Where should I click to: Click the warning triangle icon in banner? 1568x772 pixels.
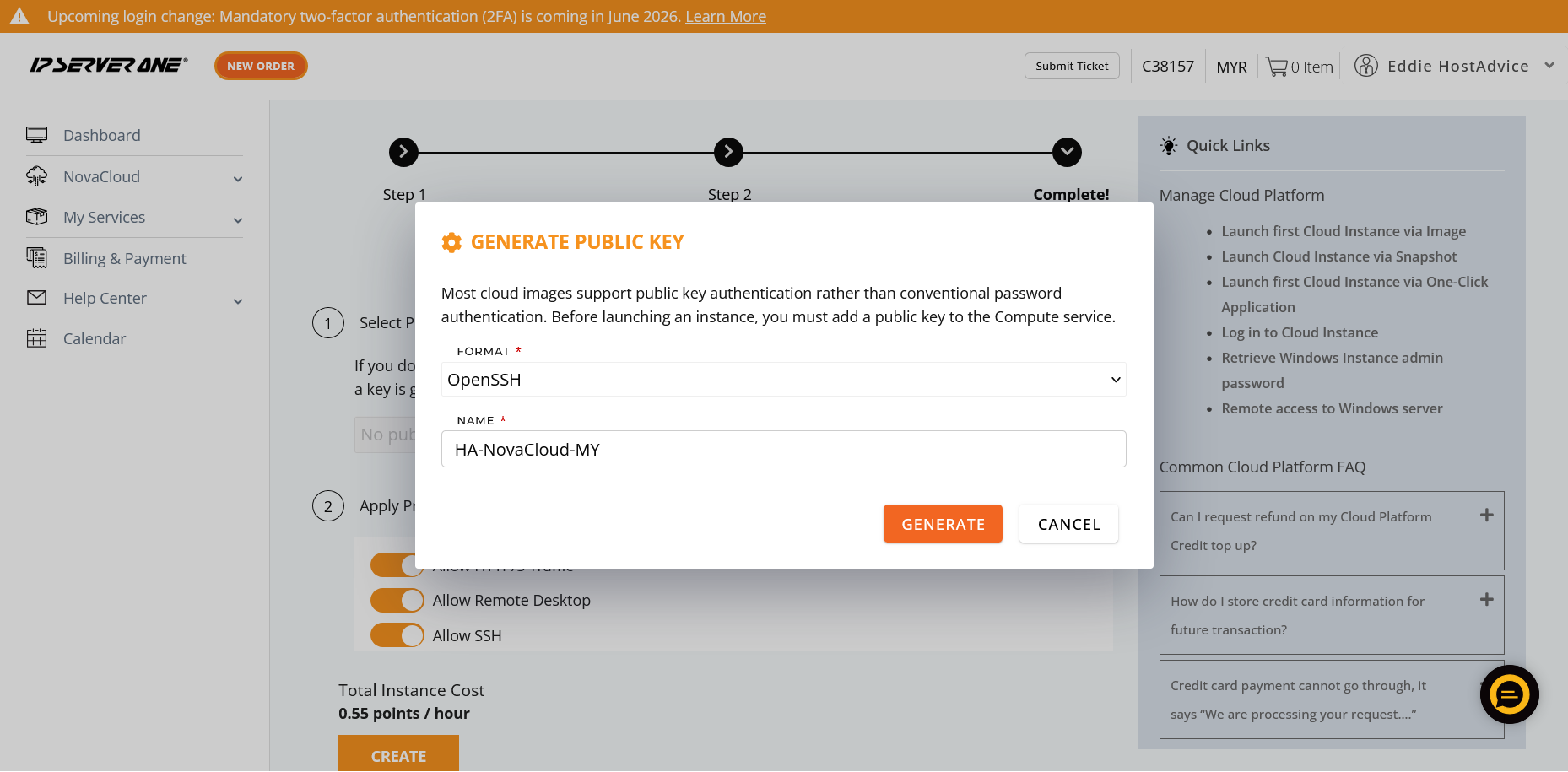(x=19, y=16)
